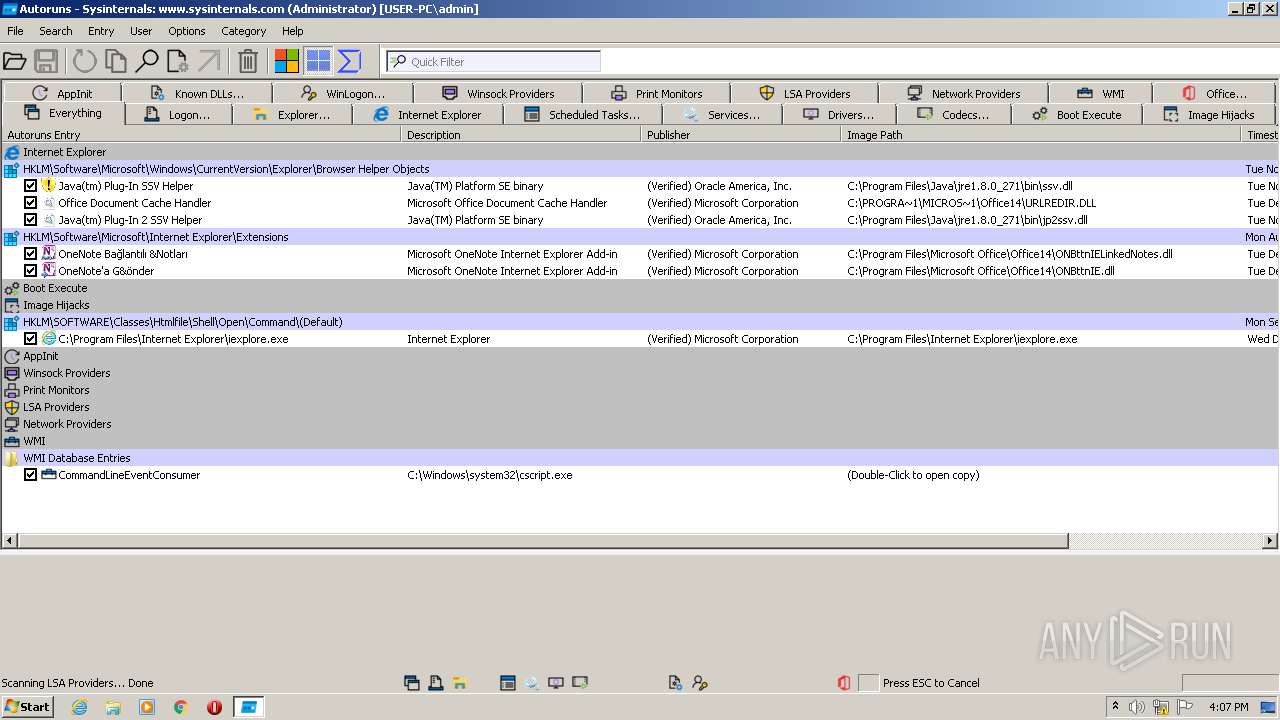Uncheck Java(tm) Plug-In 2 SSV Helper entry
The width and height of the screenshot is (1280, 720).
pyautogui.click(x=30, y=220)
